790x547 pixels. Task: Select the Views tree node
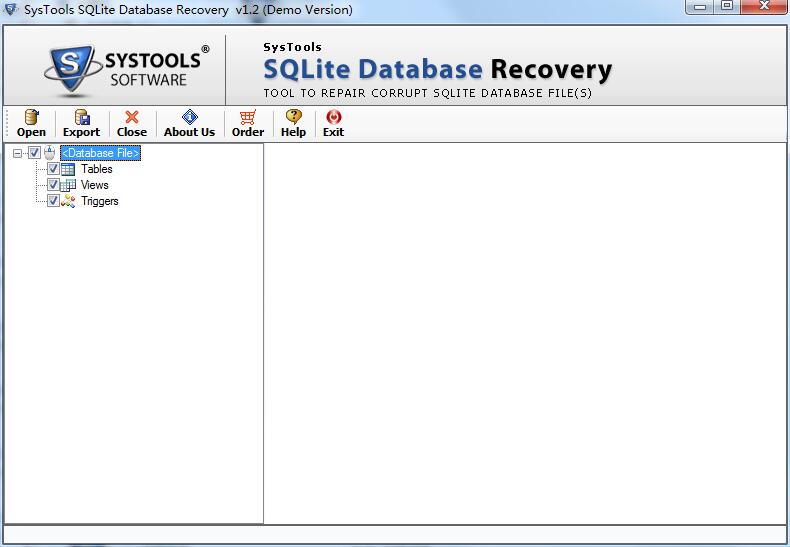point(95,185)
